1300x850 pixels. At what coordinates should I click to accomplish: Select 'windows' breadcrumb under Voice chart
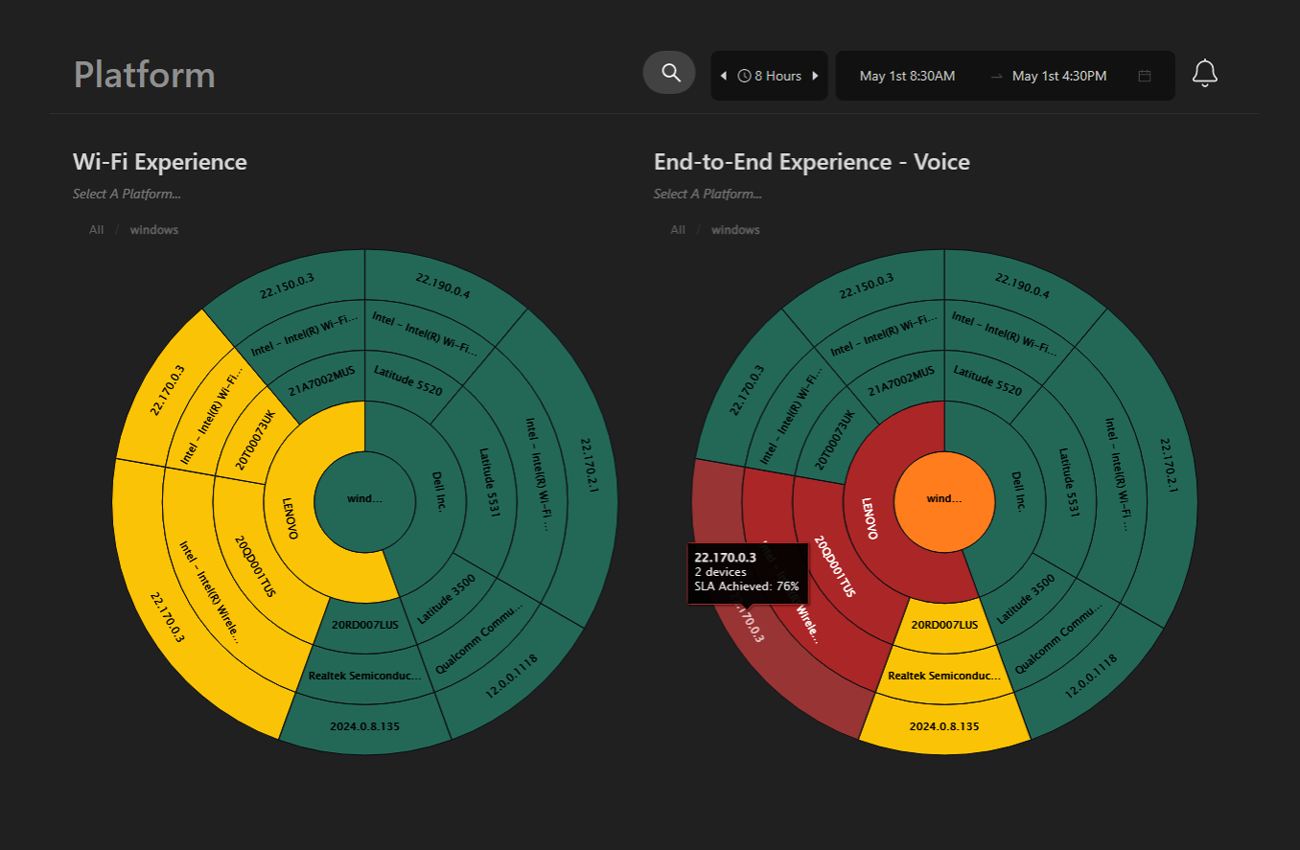[x=735, y=230]
